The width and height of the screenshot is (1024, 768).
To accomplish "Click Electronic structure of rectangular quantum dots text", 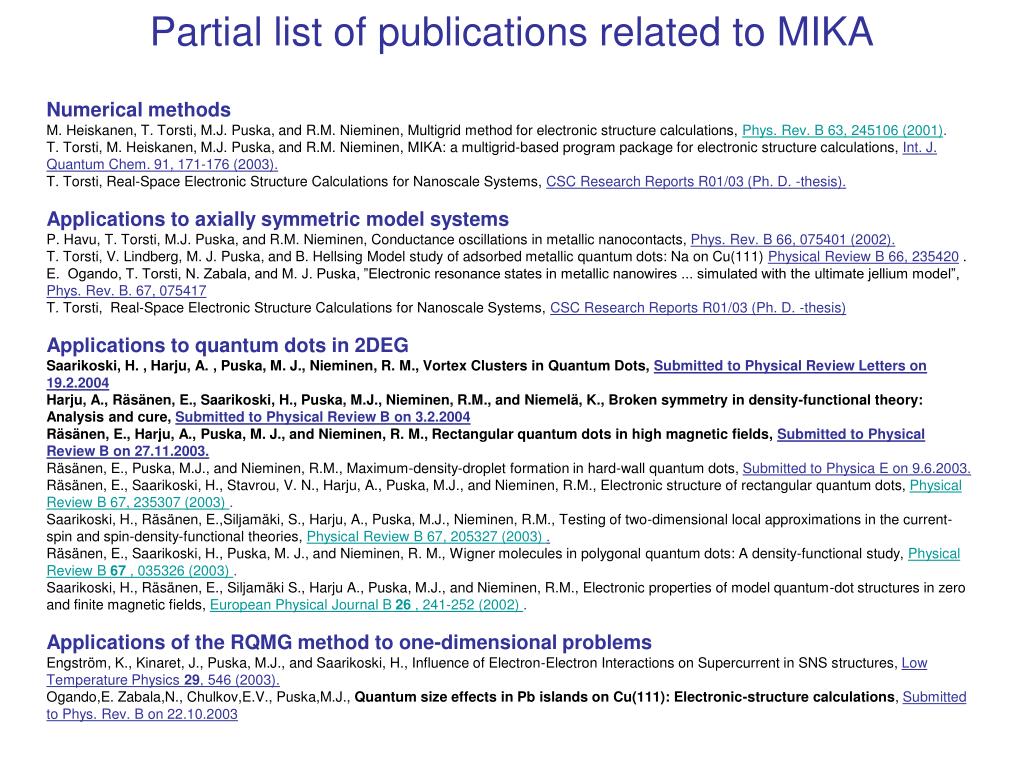I will click(x=752, y=485).
